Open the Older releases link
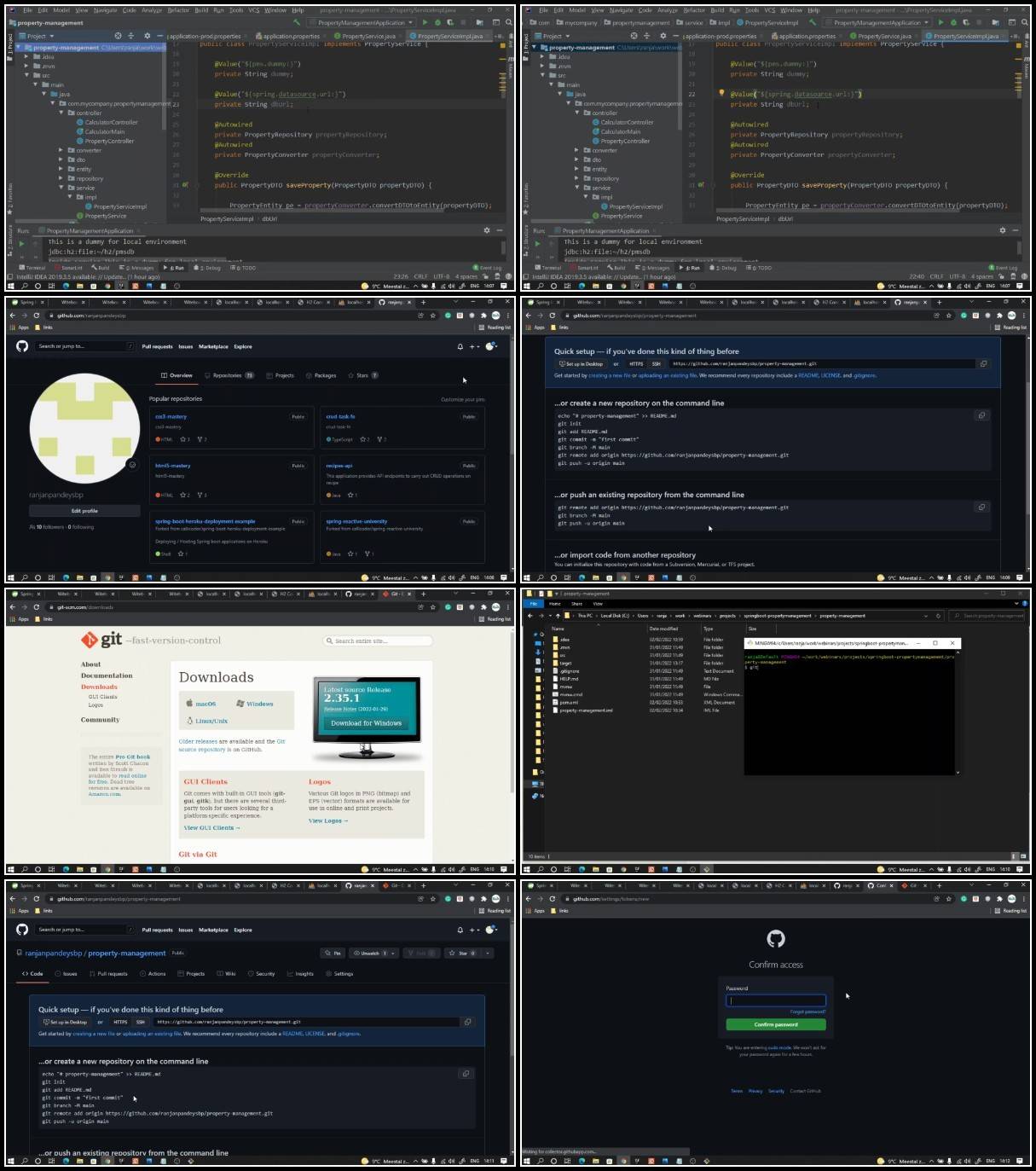The image size is (1036, 1171). (x=198, y=741)
